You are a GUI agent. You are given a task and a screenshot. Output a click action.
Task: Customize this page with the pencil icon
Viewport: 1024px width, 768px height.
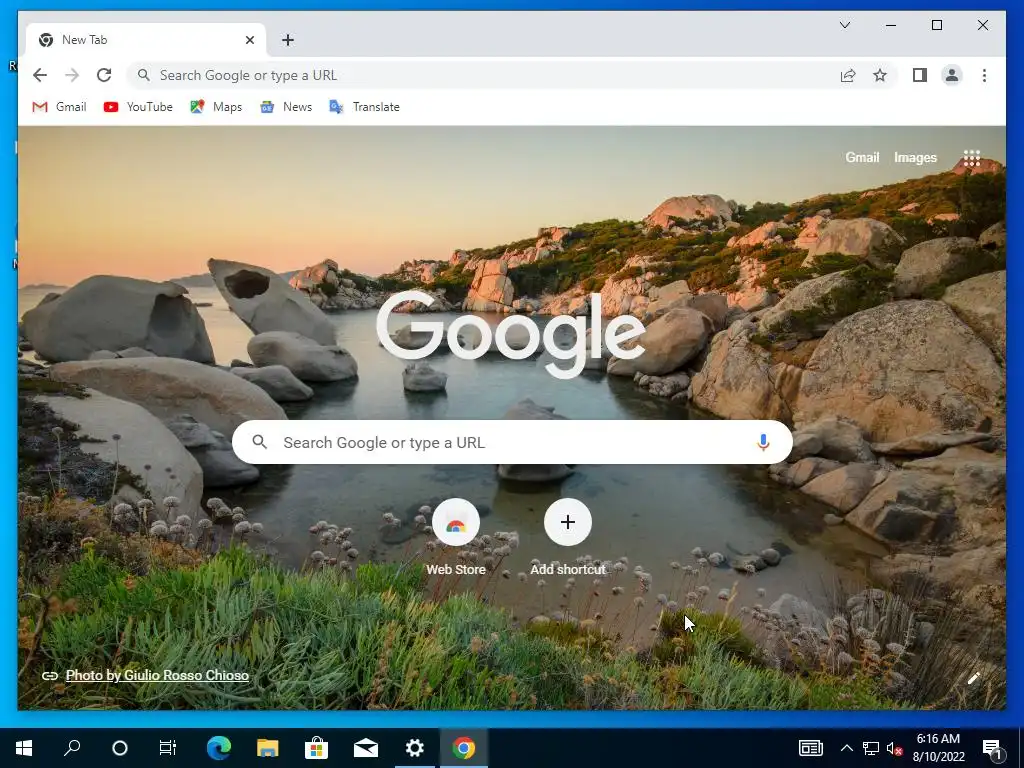tap(974, 678)
